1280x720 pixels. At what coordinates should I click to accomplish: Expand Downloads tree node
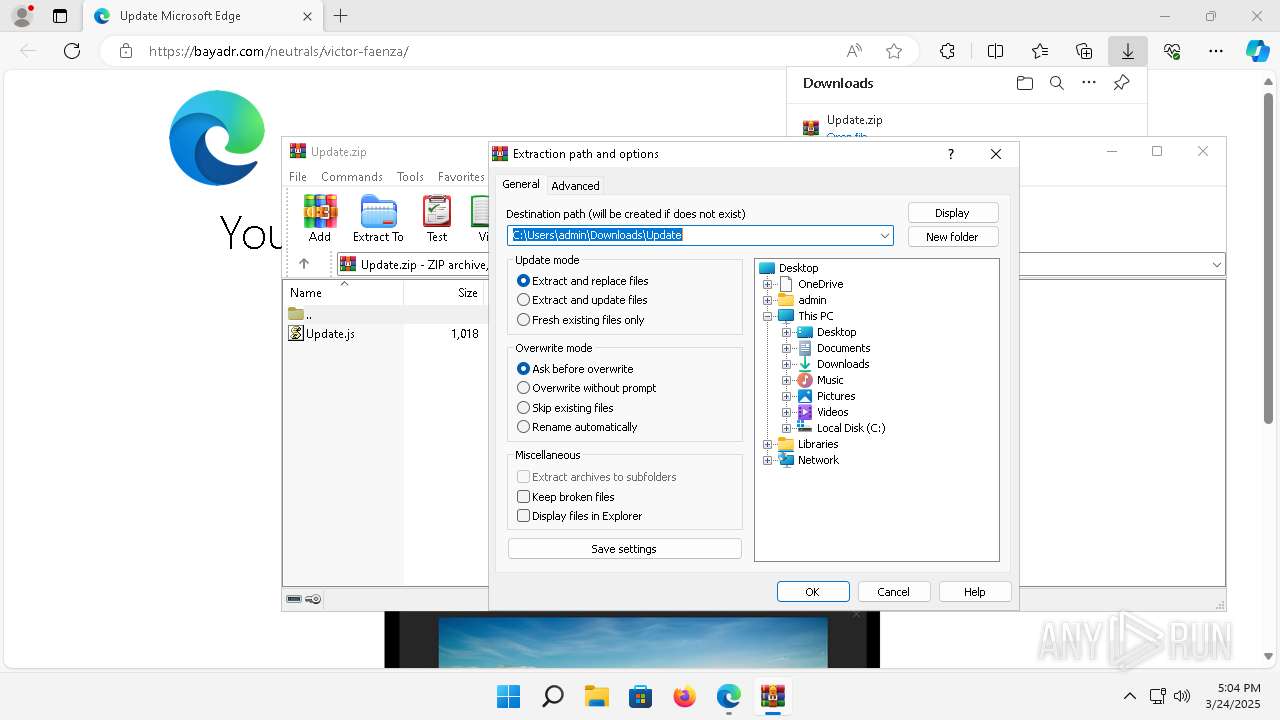click(786, 364)
